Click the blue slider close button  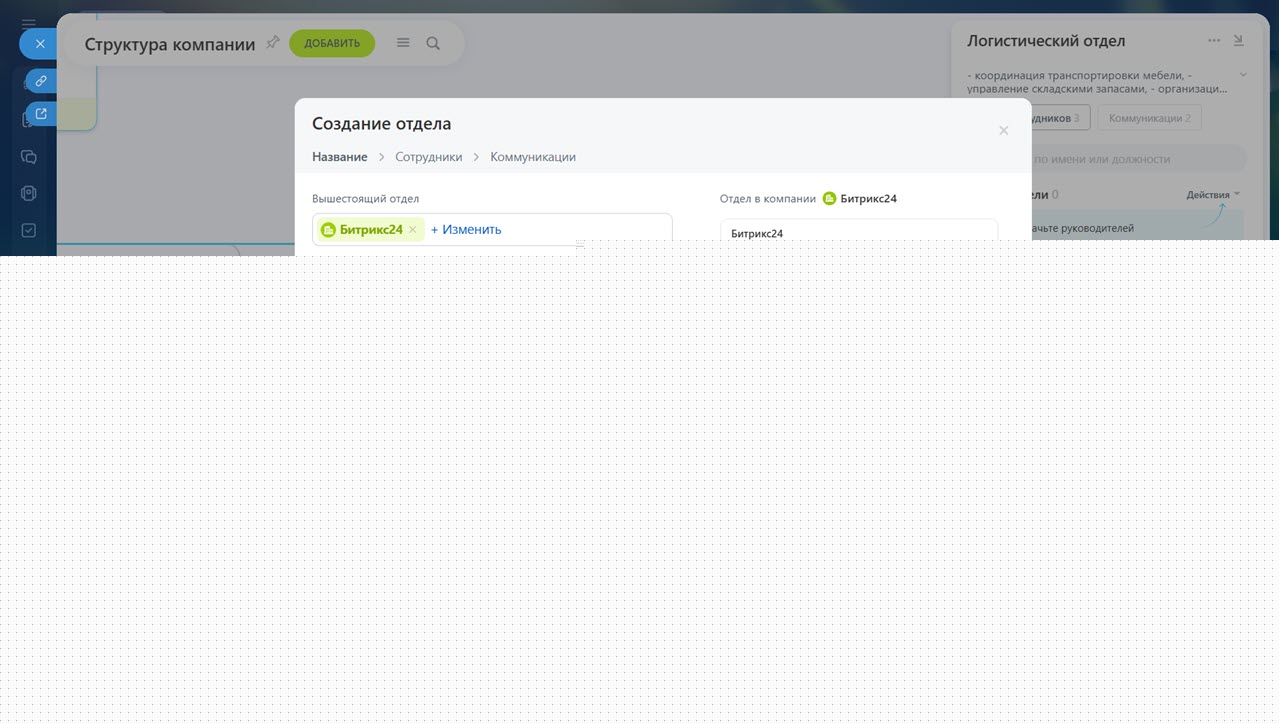[40, 44]
